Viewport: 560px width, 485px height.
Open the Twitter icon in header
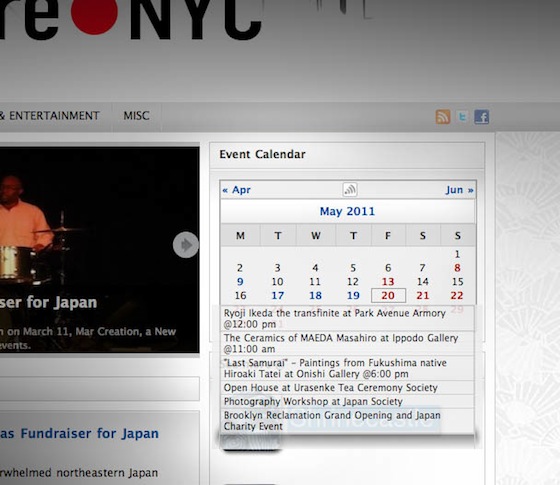coord(462,117)
